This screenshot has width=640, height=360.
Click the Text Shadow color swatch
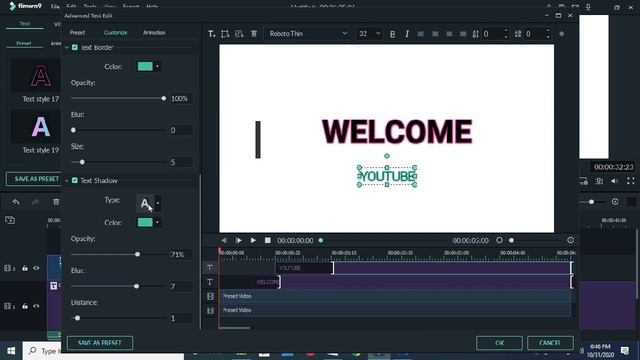(145, 222)
